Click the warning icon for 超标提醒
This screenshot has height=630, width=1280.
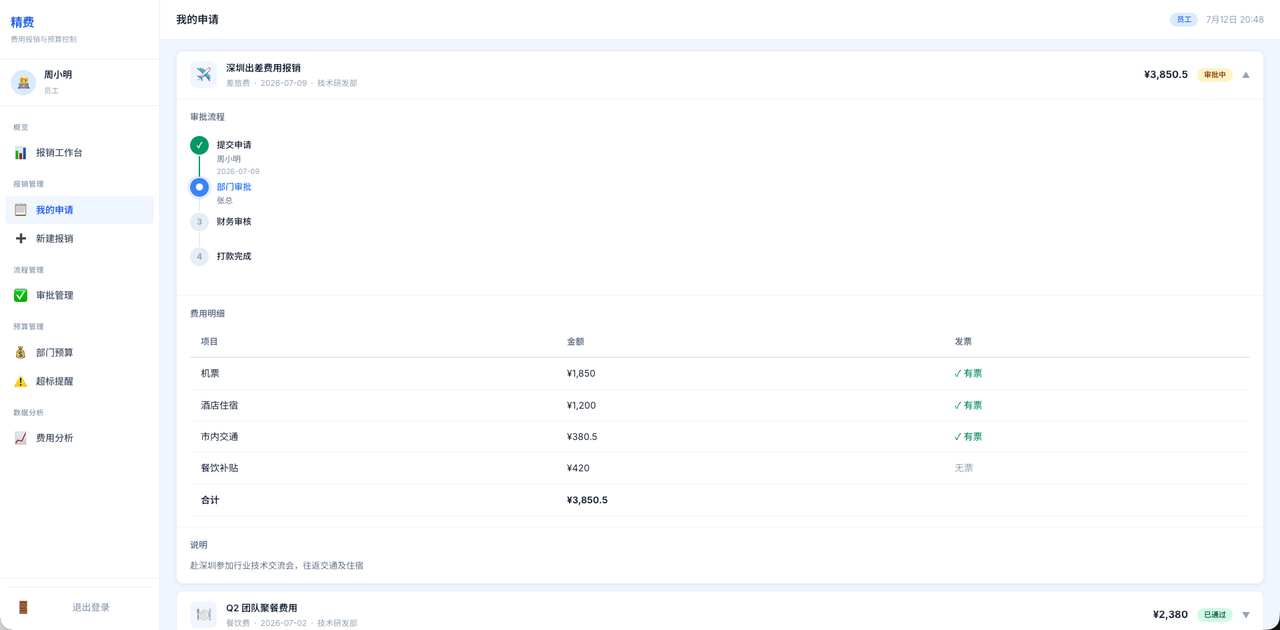(20, 382)
